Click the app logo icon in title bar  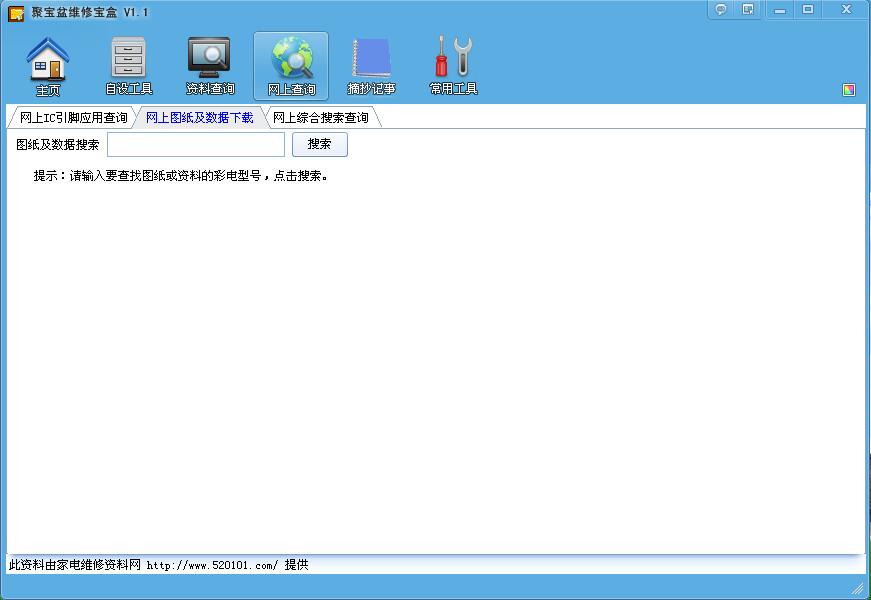pos(16,13)
